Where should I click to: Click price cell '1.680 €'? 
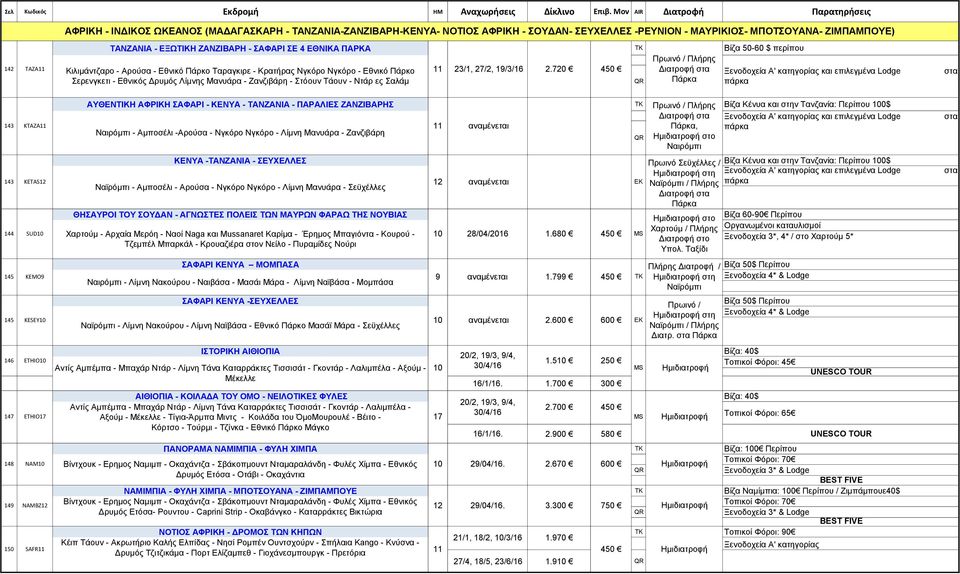pos(559,234)
